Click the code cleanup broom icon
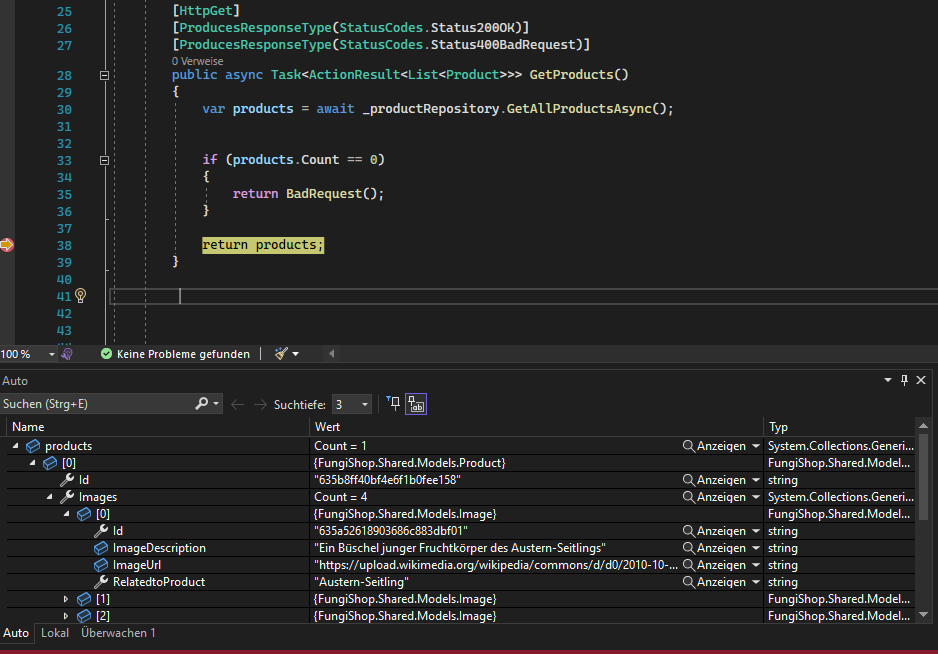This screenshot has height=654, width=938. [x=281, y=354]
